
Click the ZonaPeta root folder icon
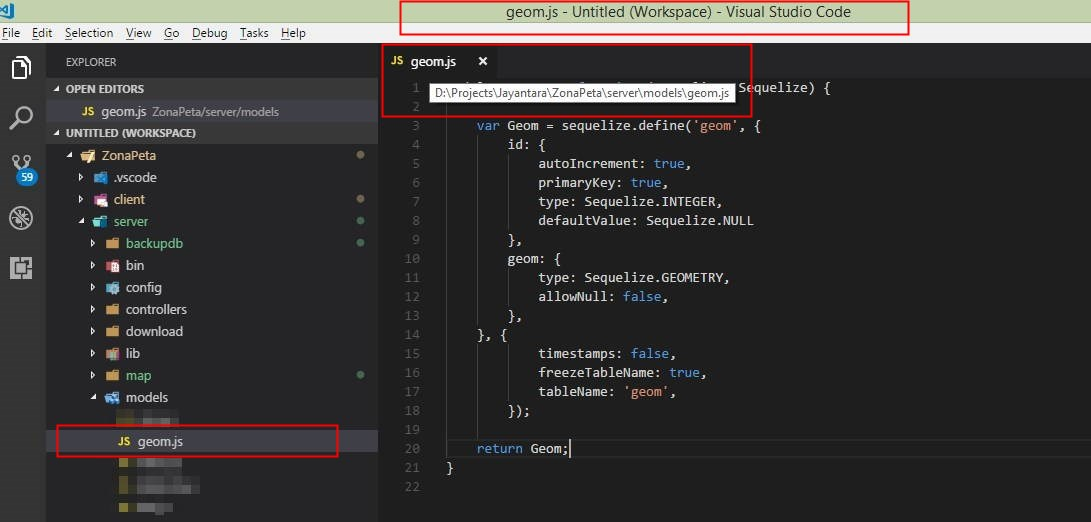[x=88, y=155]
